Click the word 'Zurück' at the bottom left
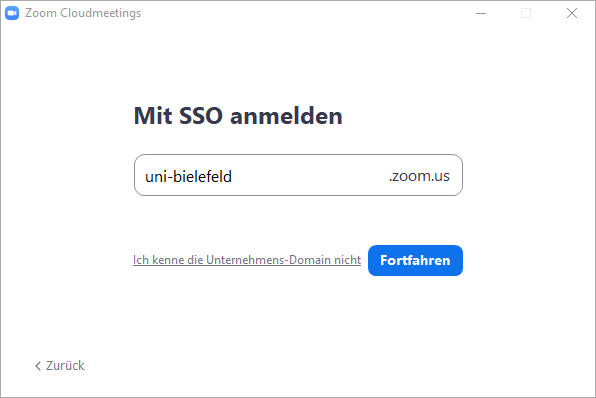The image size is (596, 398). point(65,366)
